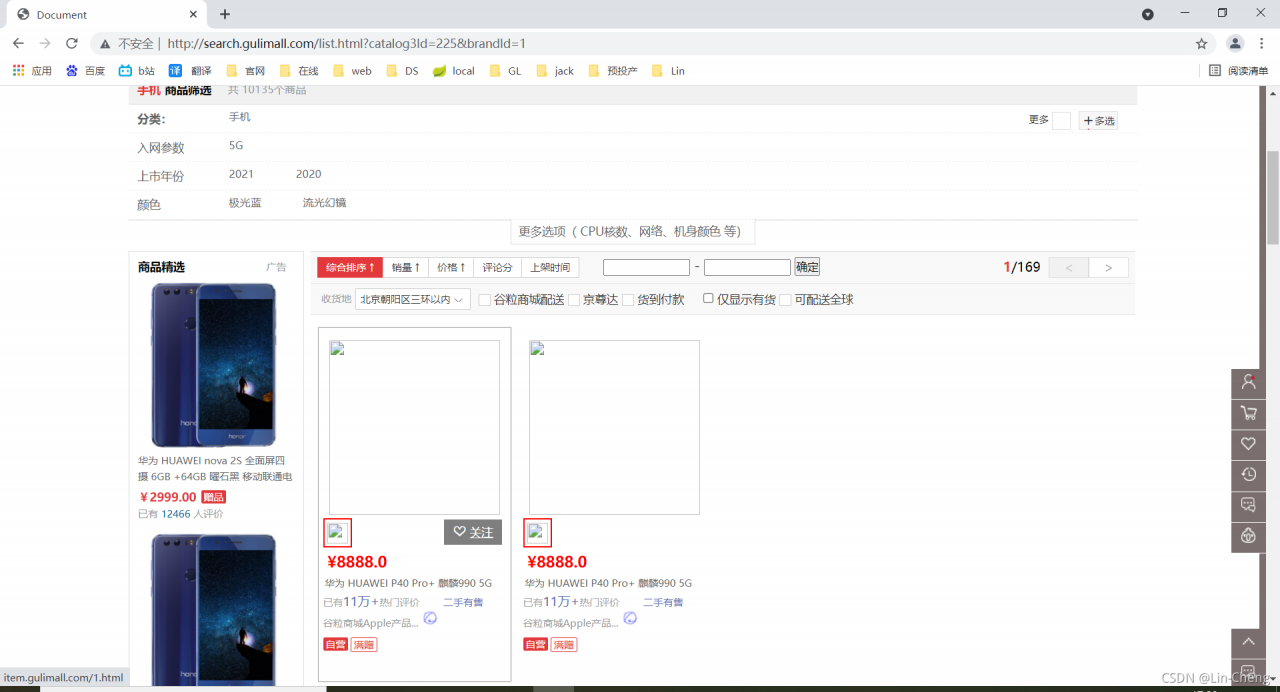Bookmark this page with the star icon

click(x=1201, y=43)
